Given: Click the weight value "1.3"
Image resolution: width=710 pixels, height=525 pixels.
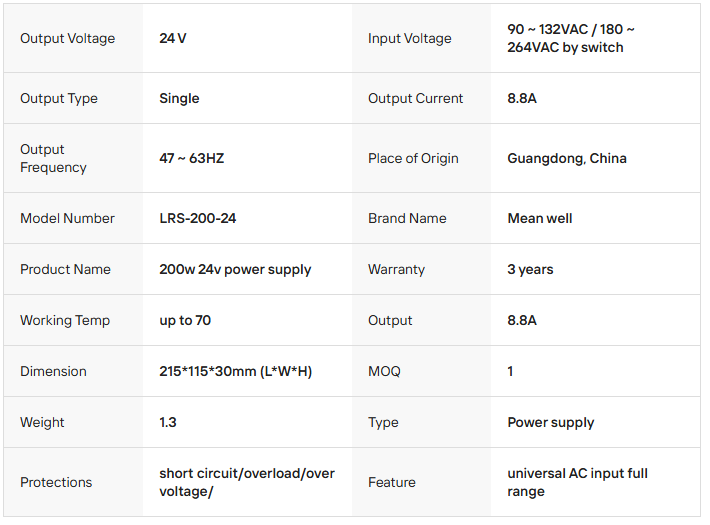Looking at the screenshot, I should click(168, 422).
